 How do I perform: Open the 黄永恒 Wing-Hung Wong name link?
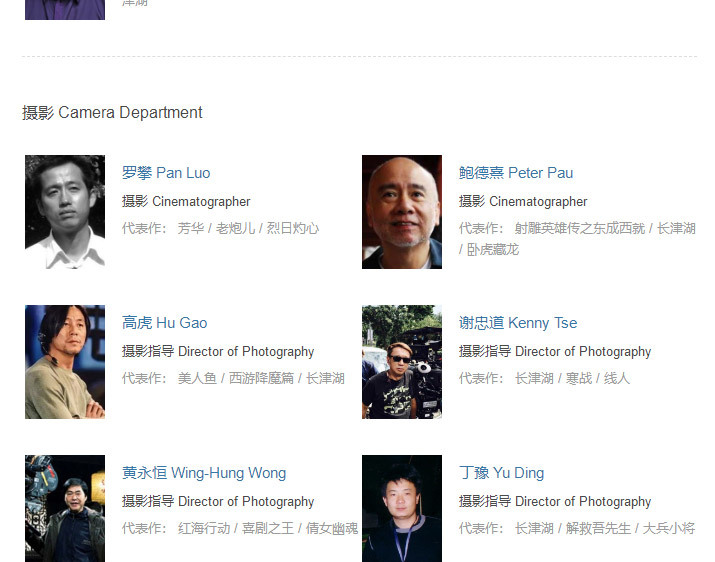(204, 473)
